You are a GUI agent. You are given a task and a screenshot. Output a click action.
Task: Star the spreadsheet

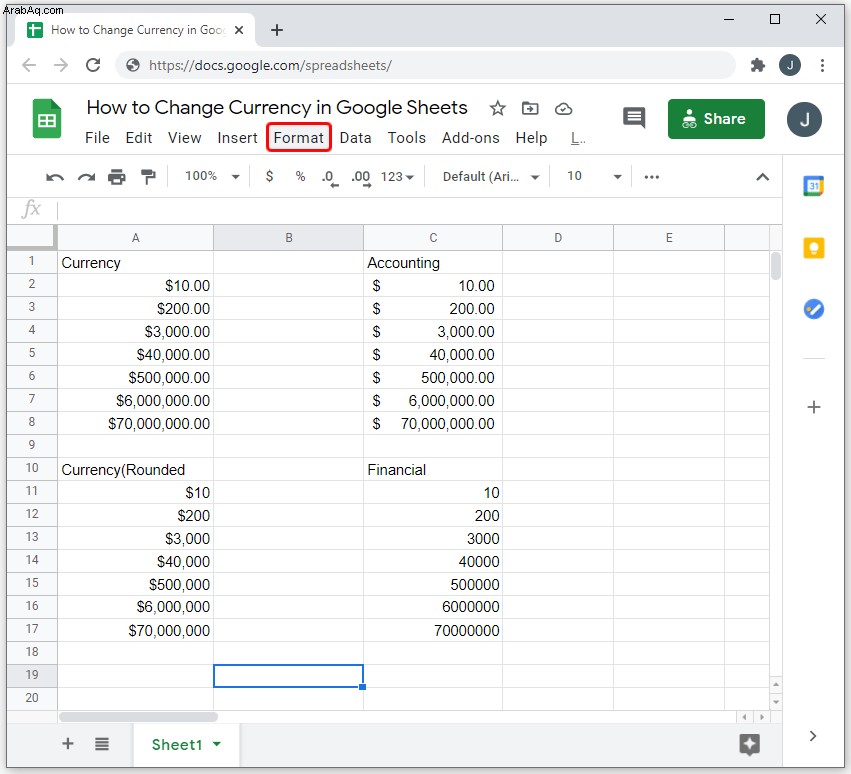click(x=497, y=109)
